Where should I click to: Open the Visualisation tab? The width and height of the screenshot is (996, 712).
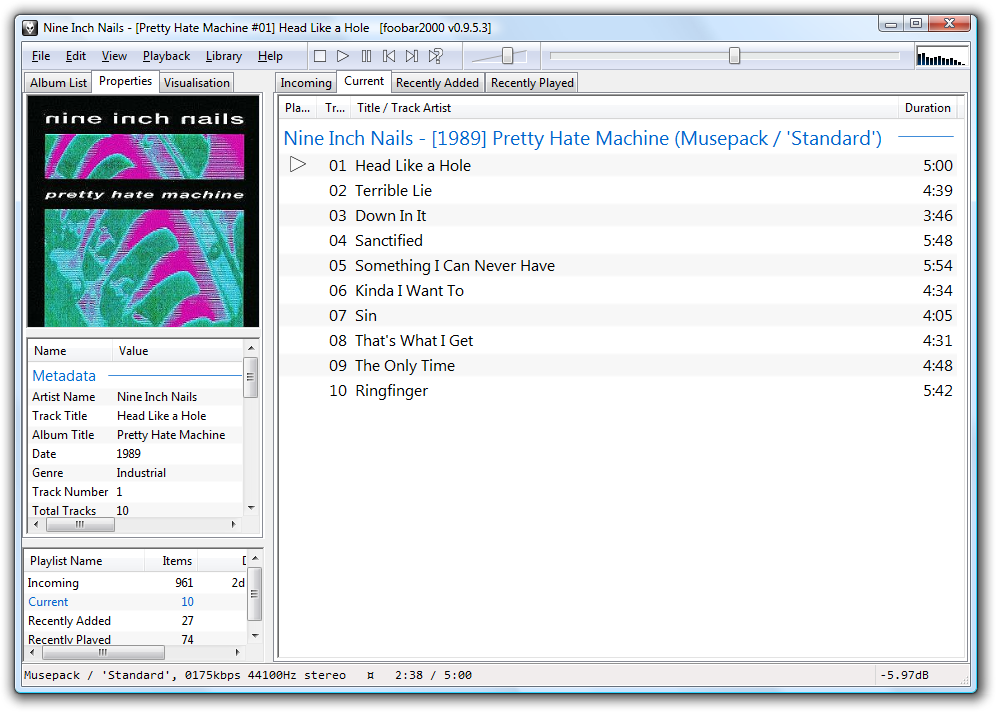point(196,83)
